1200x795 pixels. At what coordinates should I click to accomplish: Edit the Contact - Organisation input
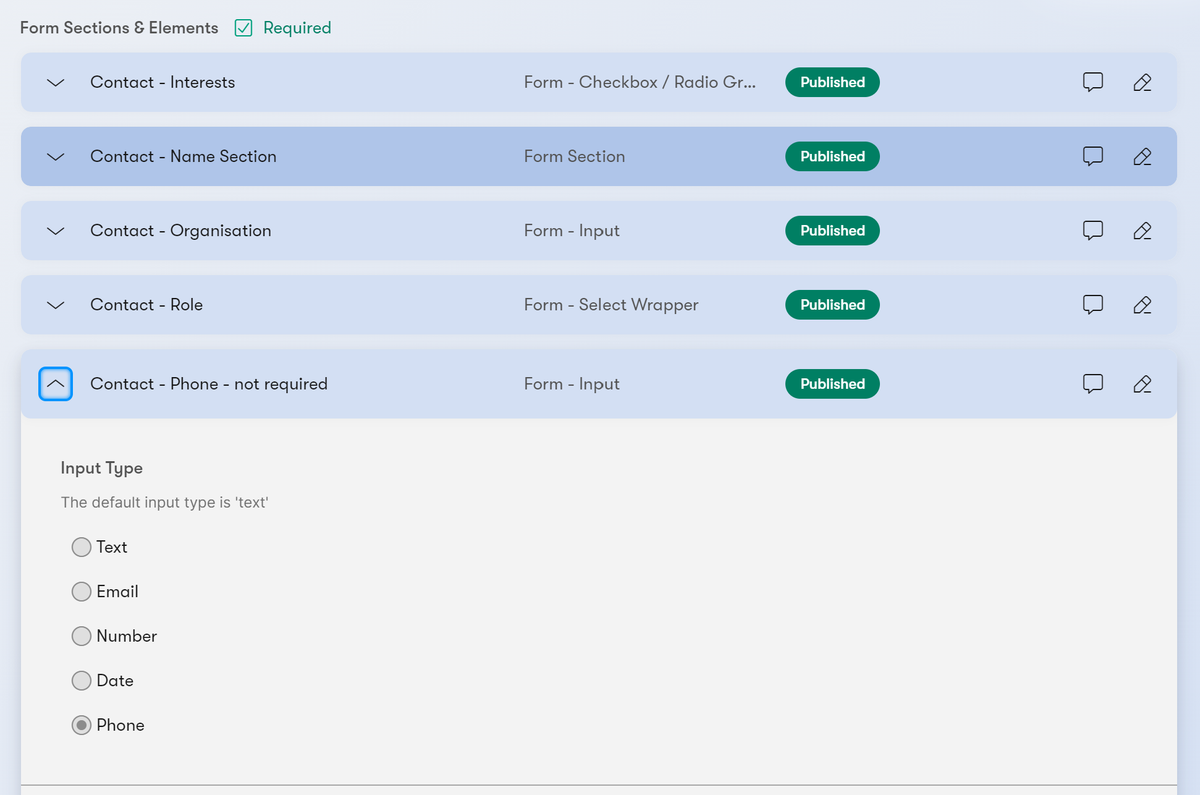(x=1142, y=230)
